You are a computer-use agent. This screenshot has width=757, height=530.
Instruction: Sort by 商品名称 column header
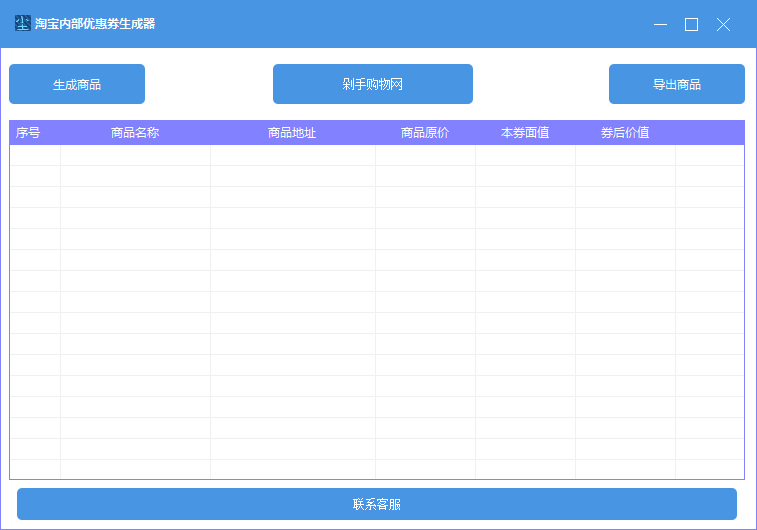pos(135,132)
